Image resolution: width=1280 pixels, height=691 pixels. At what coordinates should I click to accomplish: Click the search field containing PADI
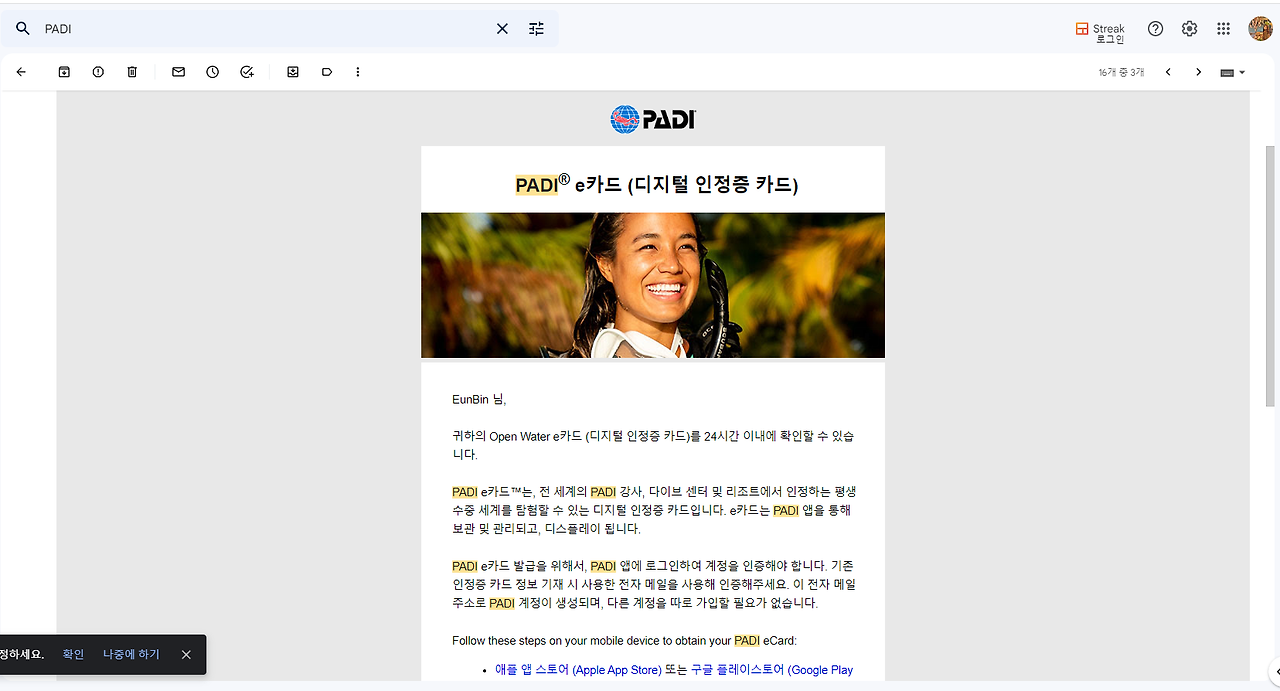(265, 29)
